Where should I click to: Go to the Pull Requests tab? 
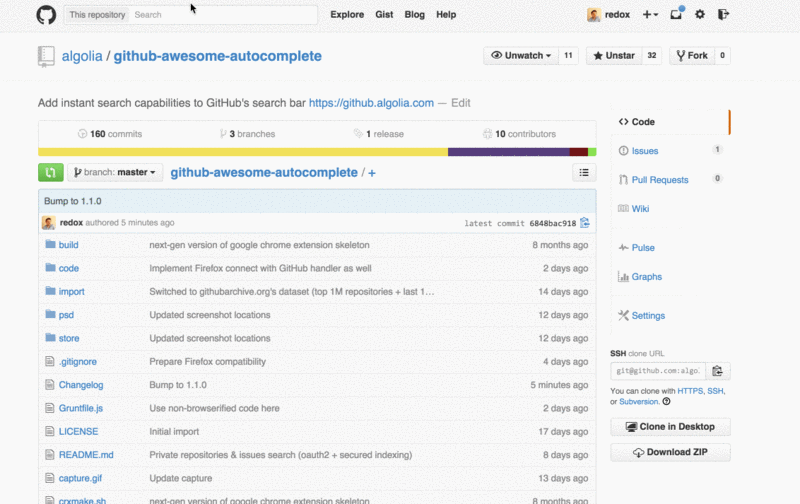[659, 180]
